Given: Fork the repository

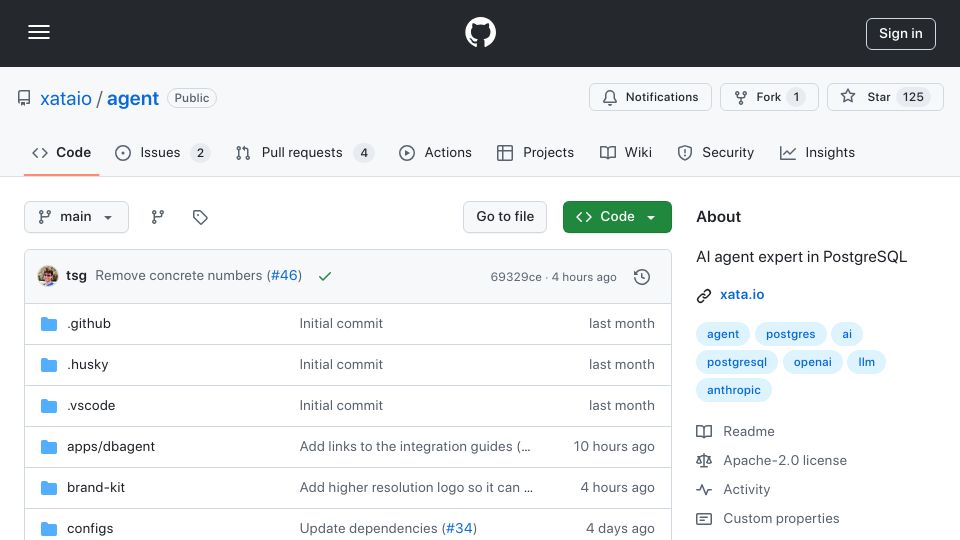Looking at the screenshot, I should click(x=769, y=97).
